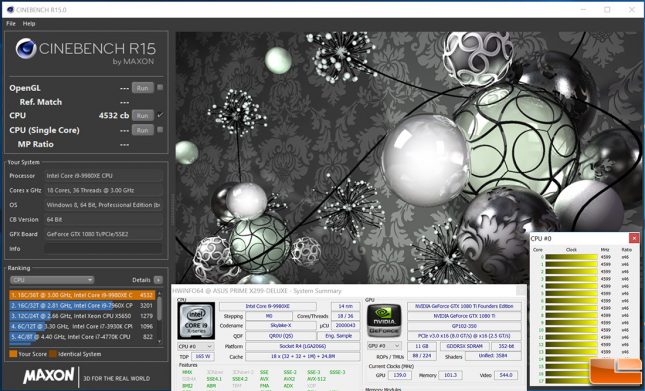This screenshot has height=391, width=645.
Task: Select ranking entry 5 Core i7-4770K
Action: click(x=82, y=337)
